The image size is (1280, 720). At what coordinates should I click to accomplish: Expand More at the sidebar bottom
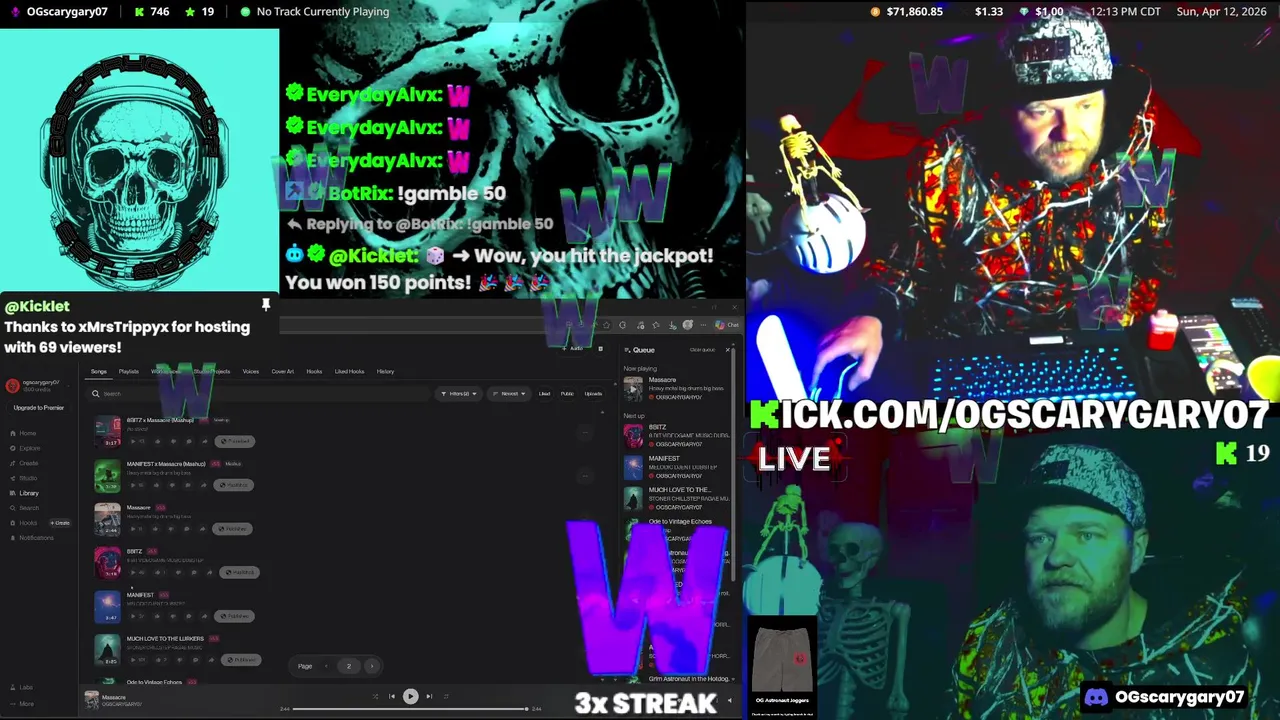pos(21,703)
